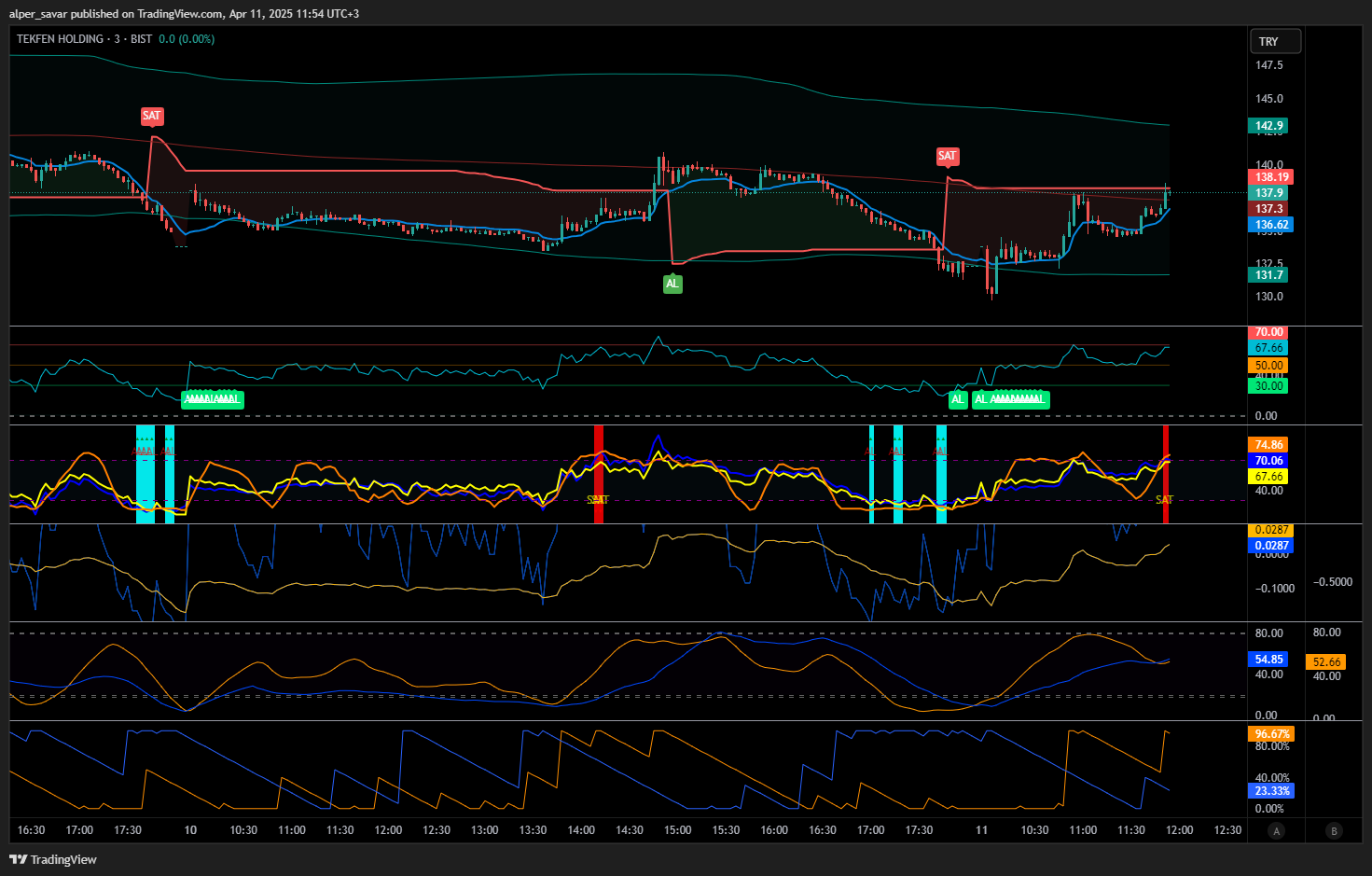Click the -0.5000 scale label
This screenshot has width=1372, height=876.
1333,582
